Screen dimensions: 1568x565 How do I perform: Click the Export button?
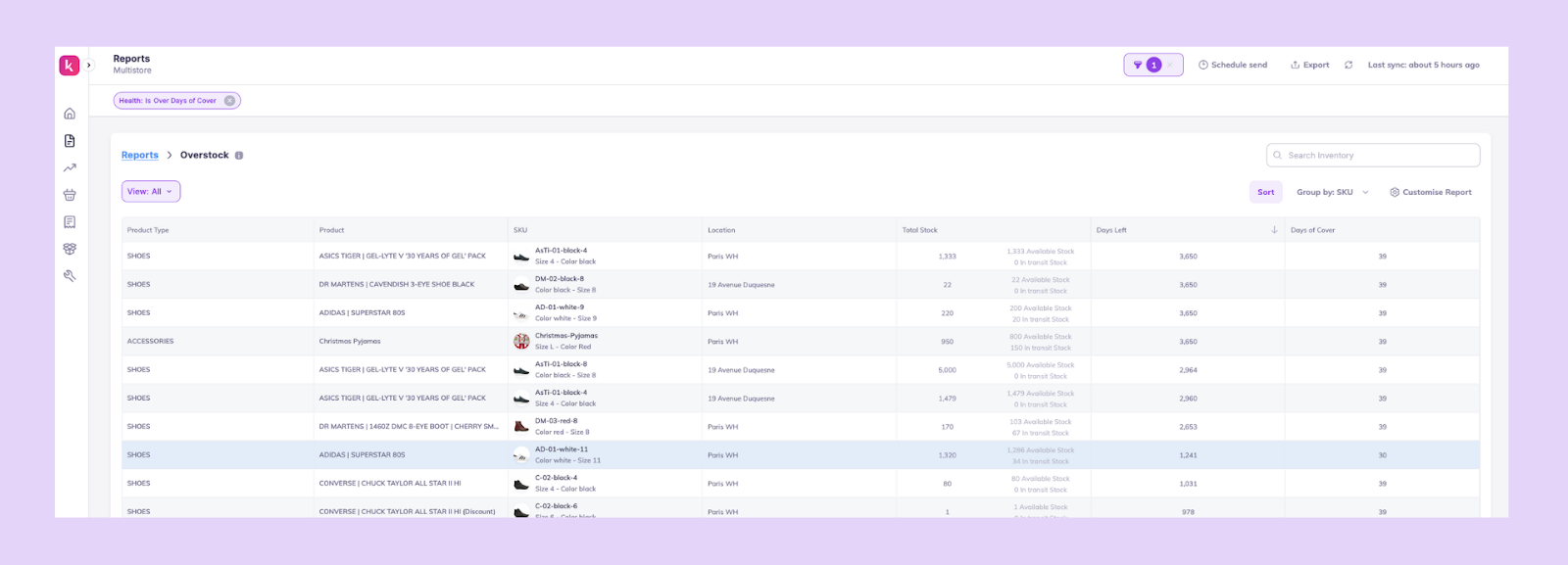click(x=1310, y=65)
